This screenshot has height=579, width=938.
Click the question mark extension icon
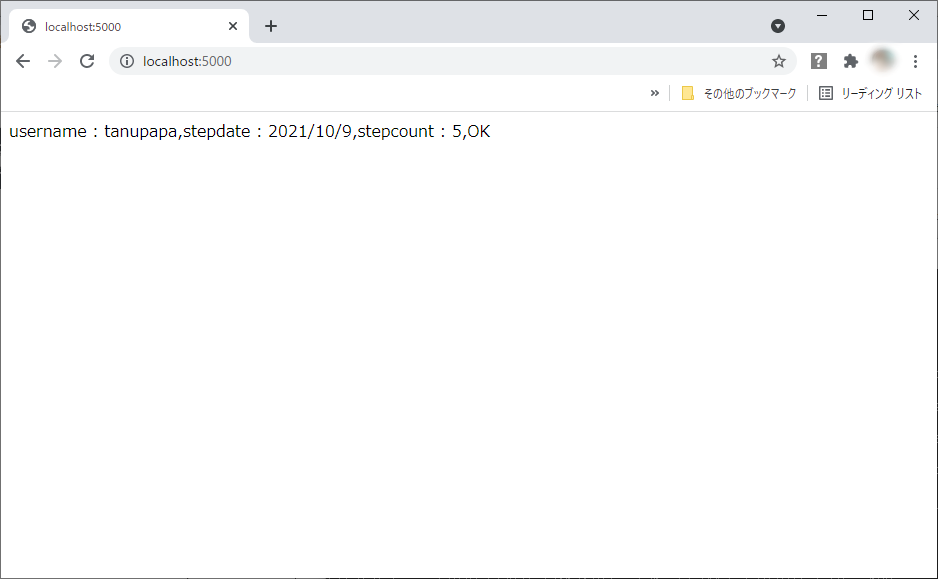tap(819, 61)
